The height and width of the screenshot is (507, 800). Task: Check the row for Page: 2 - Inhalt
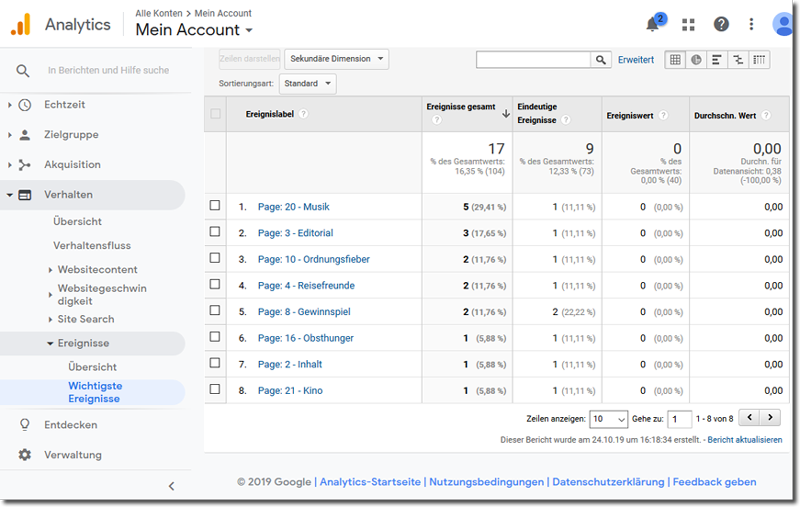pyautogui.click(x=215, y=363)
